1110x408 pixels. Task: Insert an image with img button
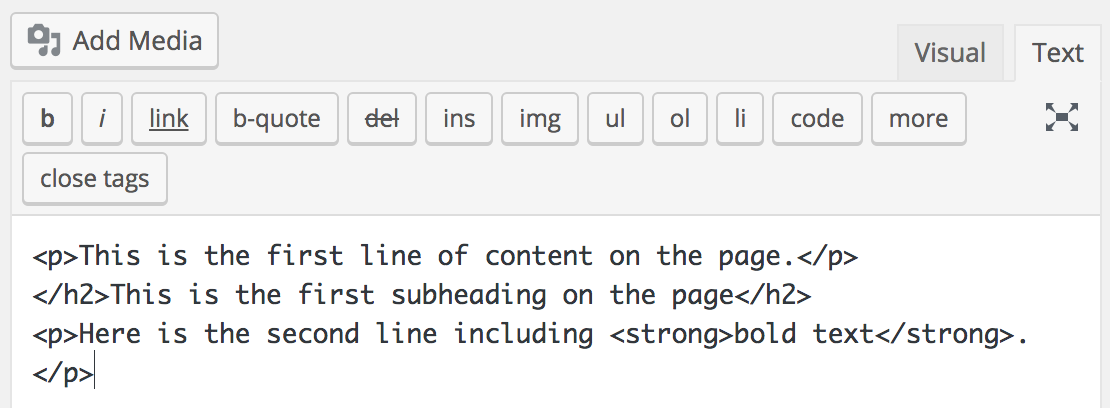540,119
